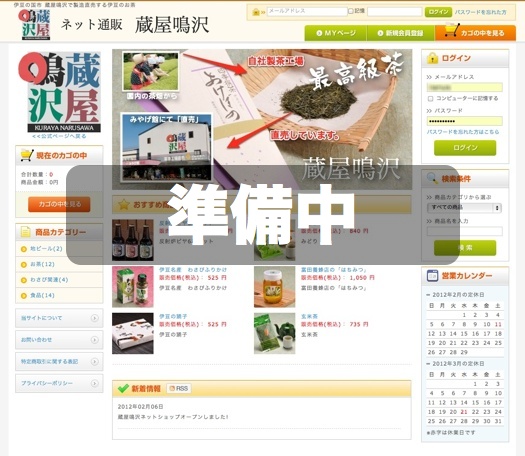
Task: Open the 新規会員登録 tab
Action: tap(401, 33)
